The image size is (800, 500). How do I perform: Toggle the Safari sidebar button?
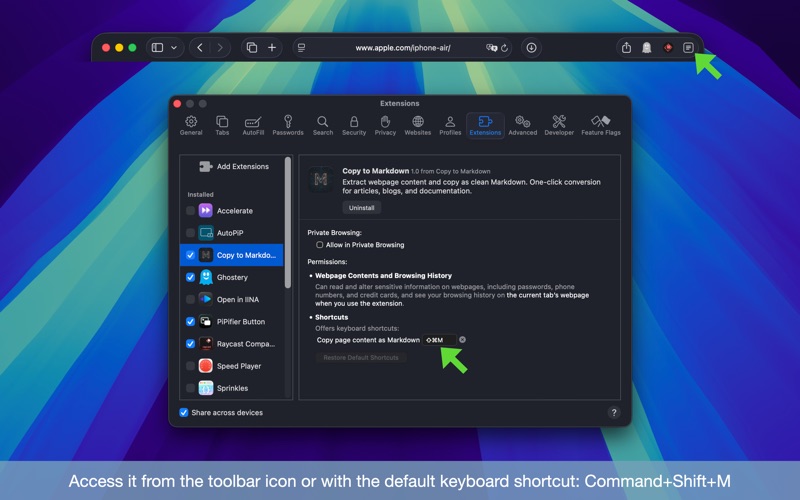tap(157, 47)
